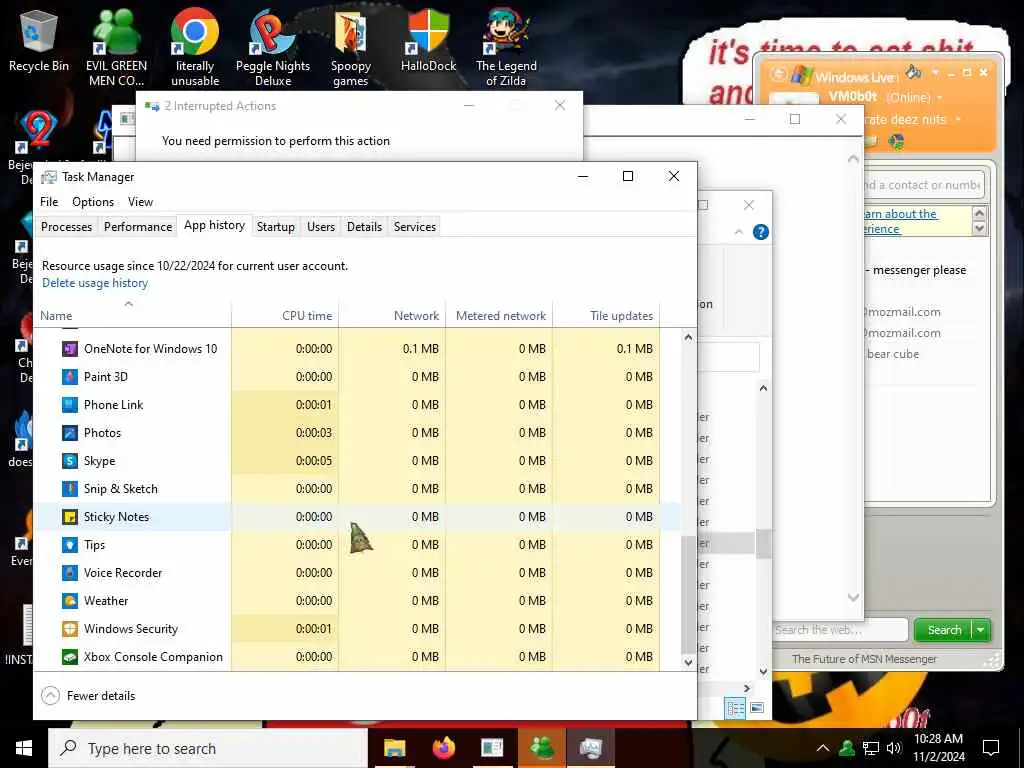Click the 'Type here to search' taskbar box

208,748
